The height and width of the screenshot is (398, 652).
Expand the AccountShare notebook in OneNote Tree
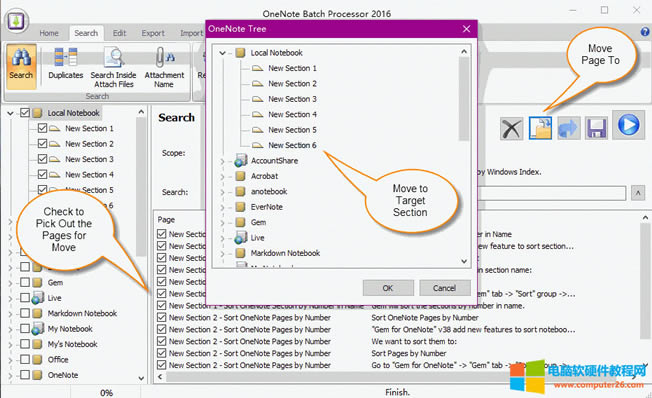[x=222, y=161]
